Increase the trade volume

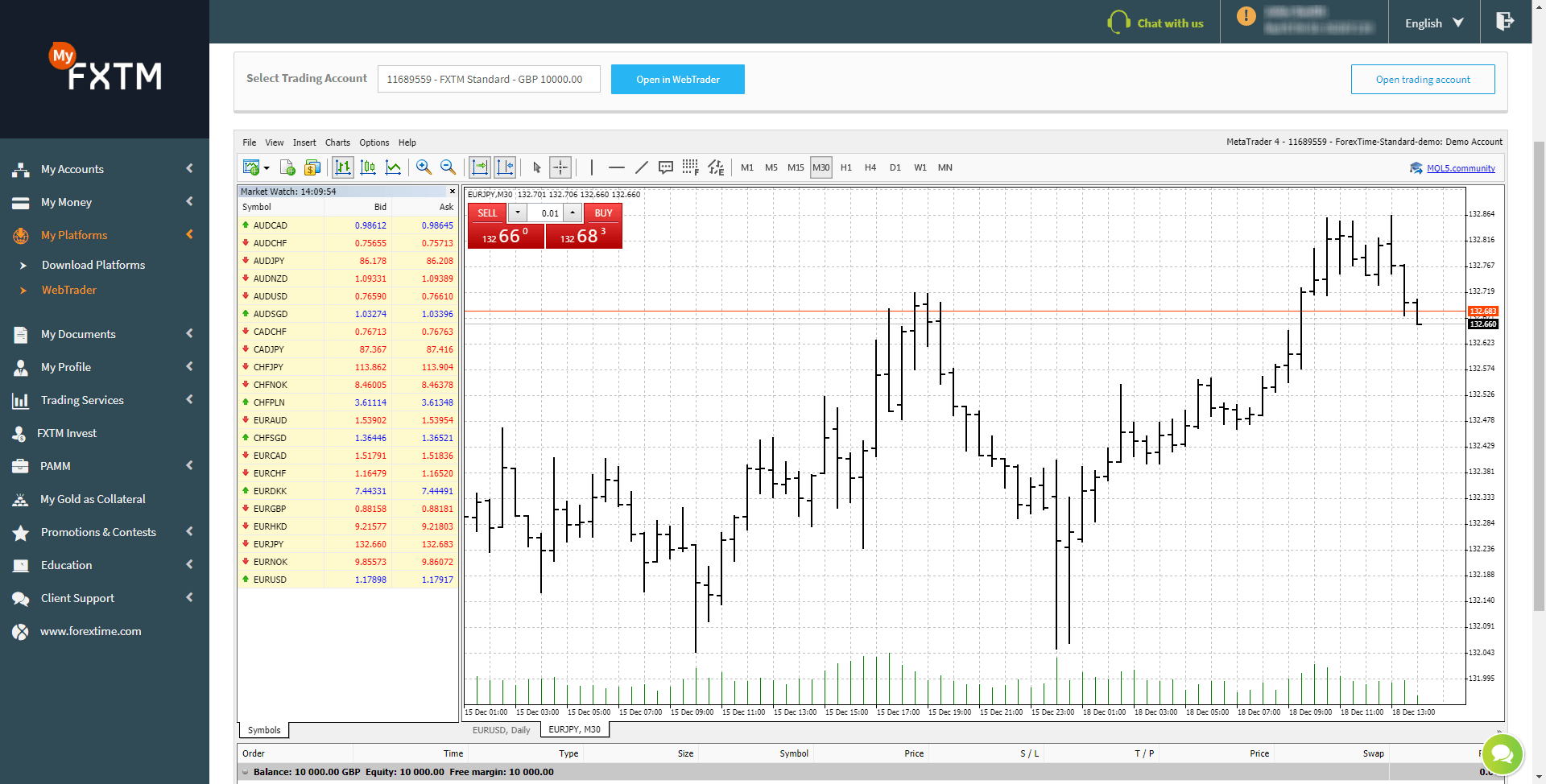pyautogui.click(x=573, y=213)
